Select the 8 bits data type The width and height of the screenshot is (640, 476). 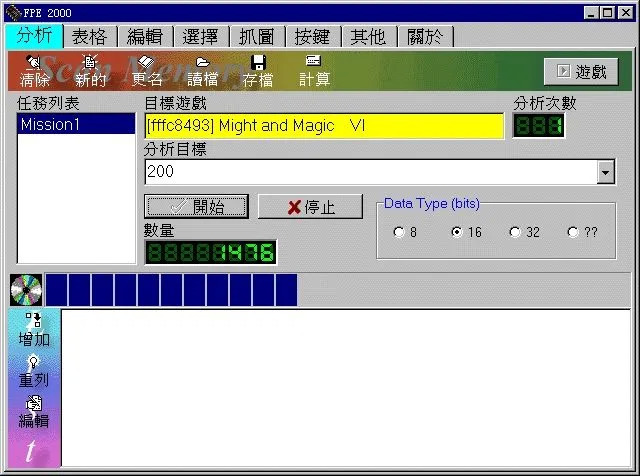click(x=399, y=232)
